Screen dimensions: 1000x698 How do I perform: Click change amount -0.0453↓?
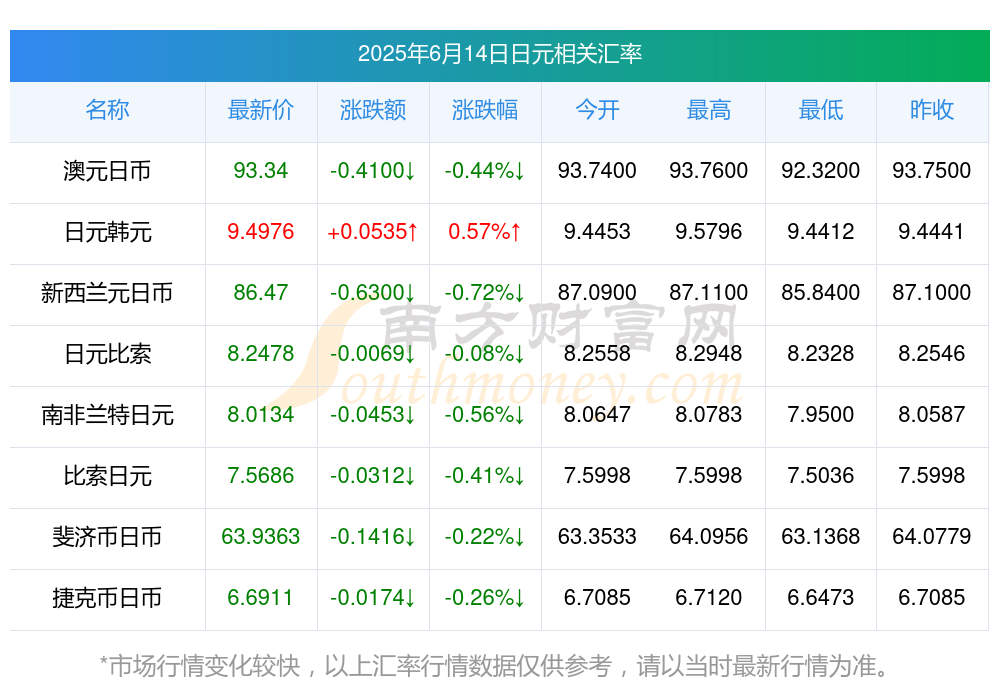coord(373,414)
